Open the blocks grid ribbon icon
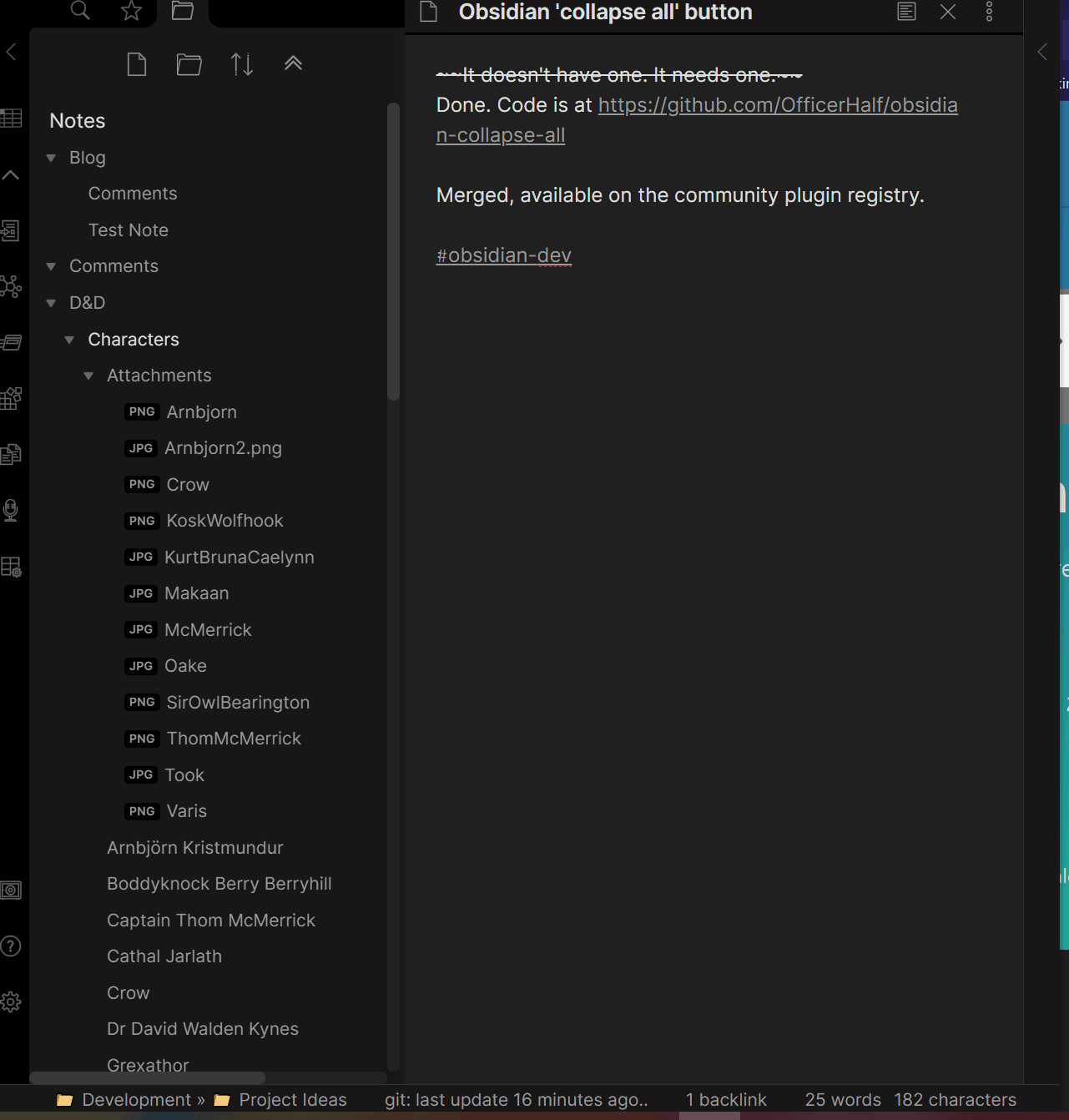Screen dimensions: 1069x1120 pos(11,398)
